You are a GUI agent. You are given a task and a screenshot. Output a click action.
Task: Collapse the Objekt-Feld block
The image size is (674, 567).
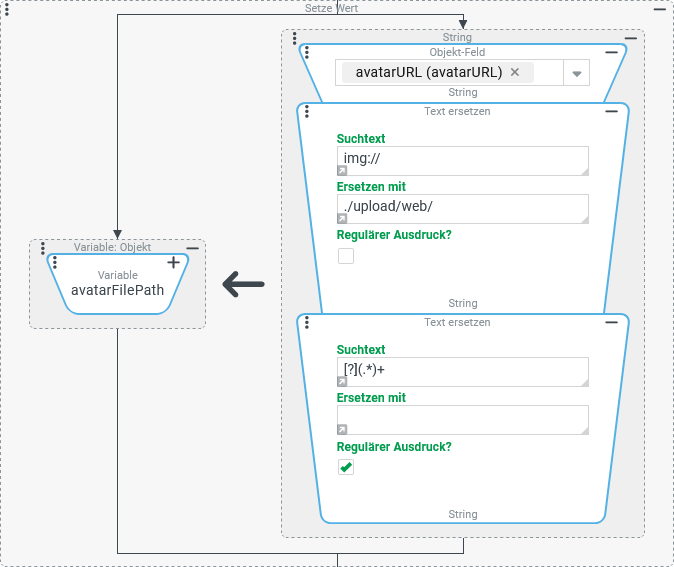click(611, 52)
